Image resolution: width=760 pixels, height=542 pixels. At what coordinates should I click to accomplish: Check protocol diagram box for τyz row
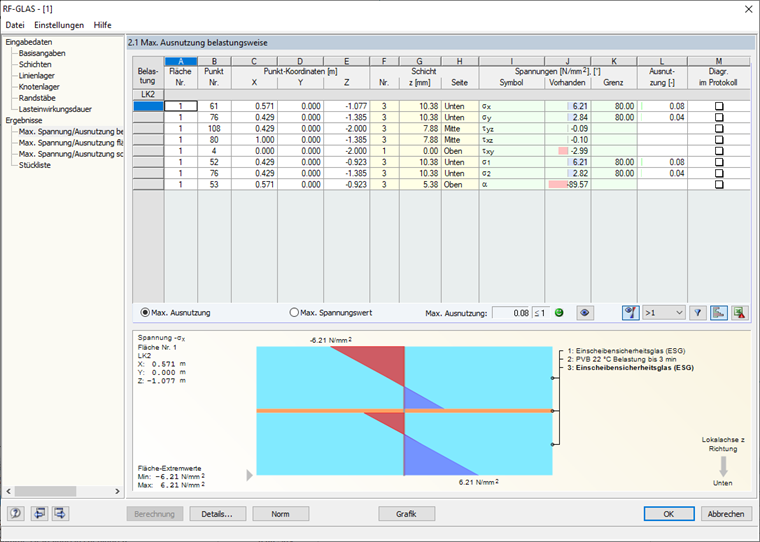click(719, 128)
